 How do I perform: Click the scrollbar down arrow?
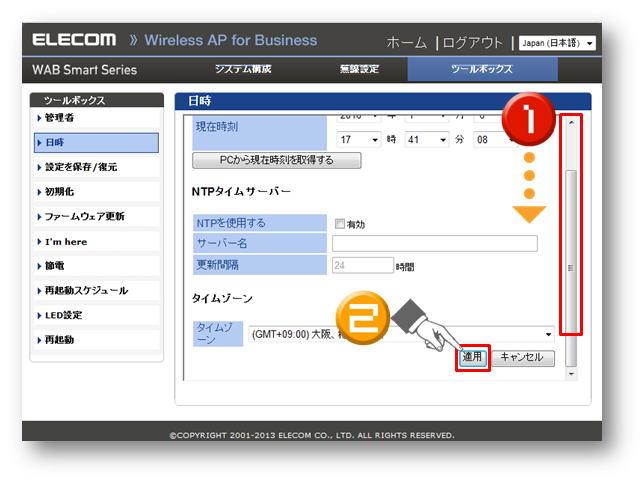tap(571, 374)
